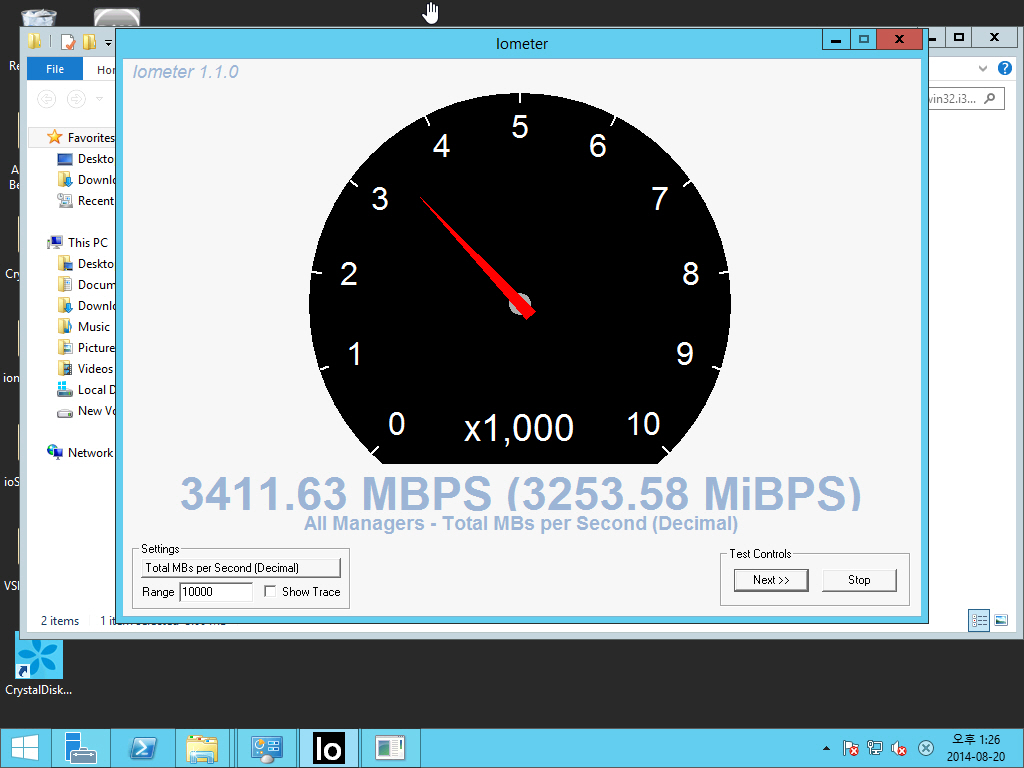
Task: Switch Explorer to the details view button
Action: tap(979, 620)
